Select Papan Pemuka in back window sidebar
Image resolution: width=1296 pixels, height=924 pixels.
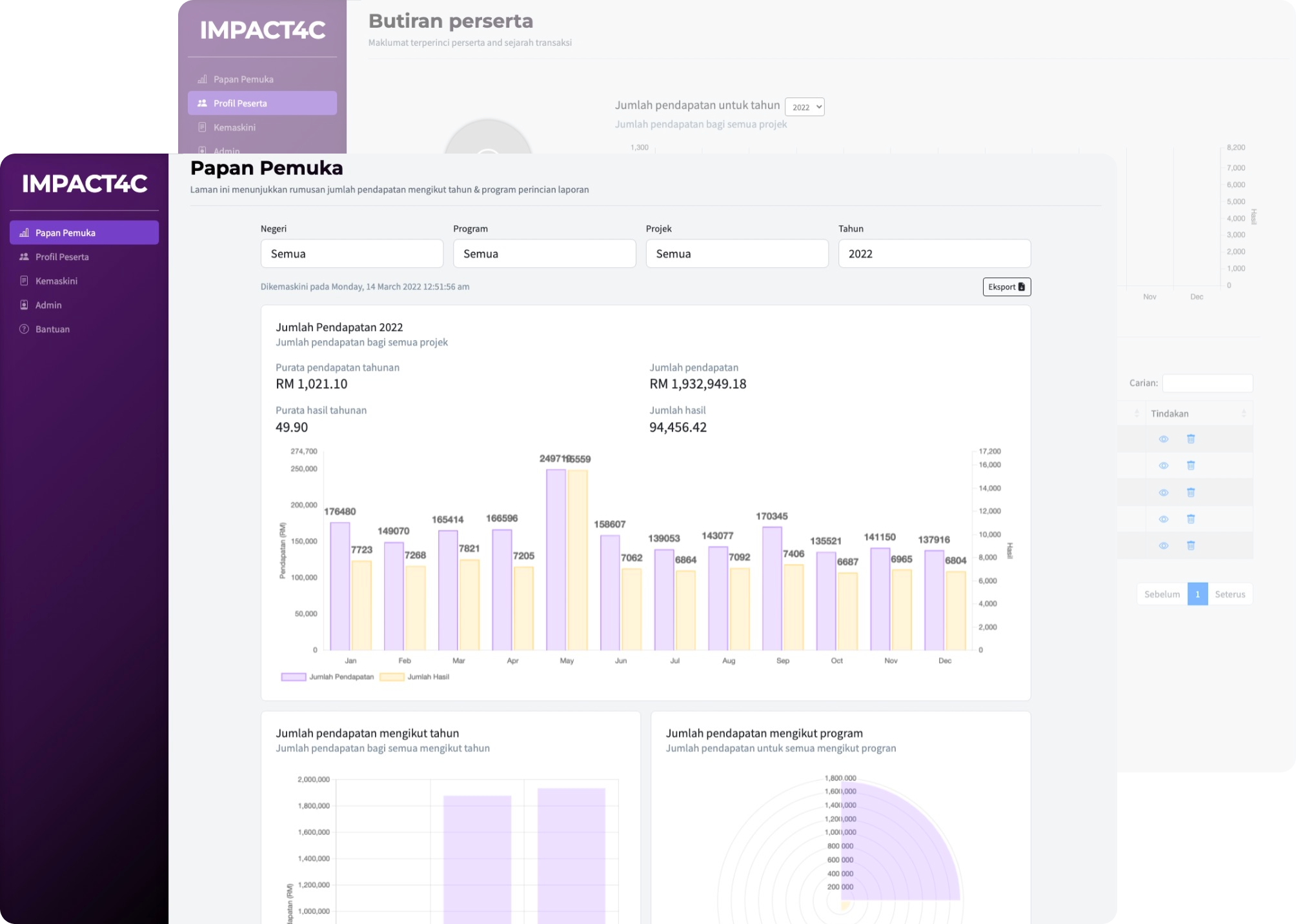262,79
